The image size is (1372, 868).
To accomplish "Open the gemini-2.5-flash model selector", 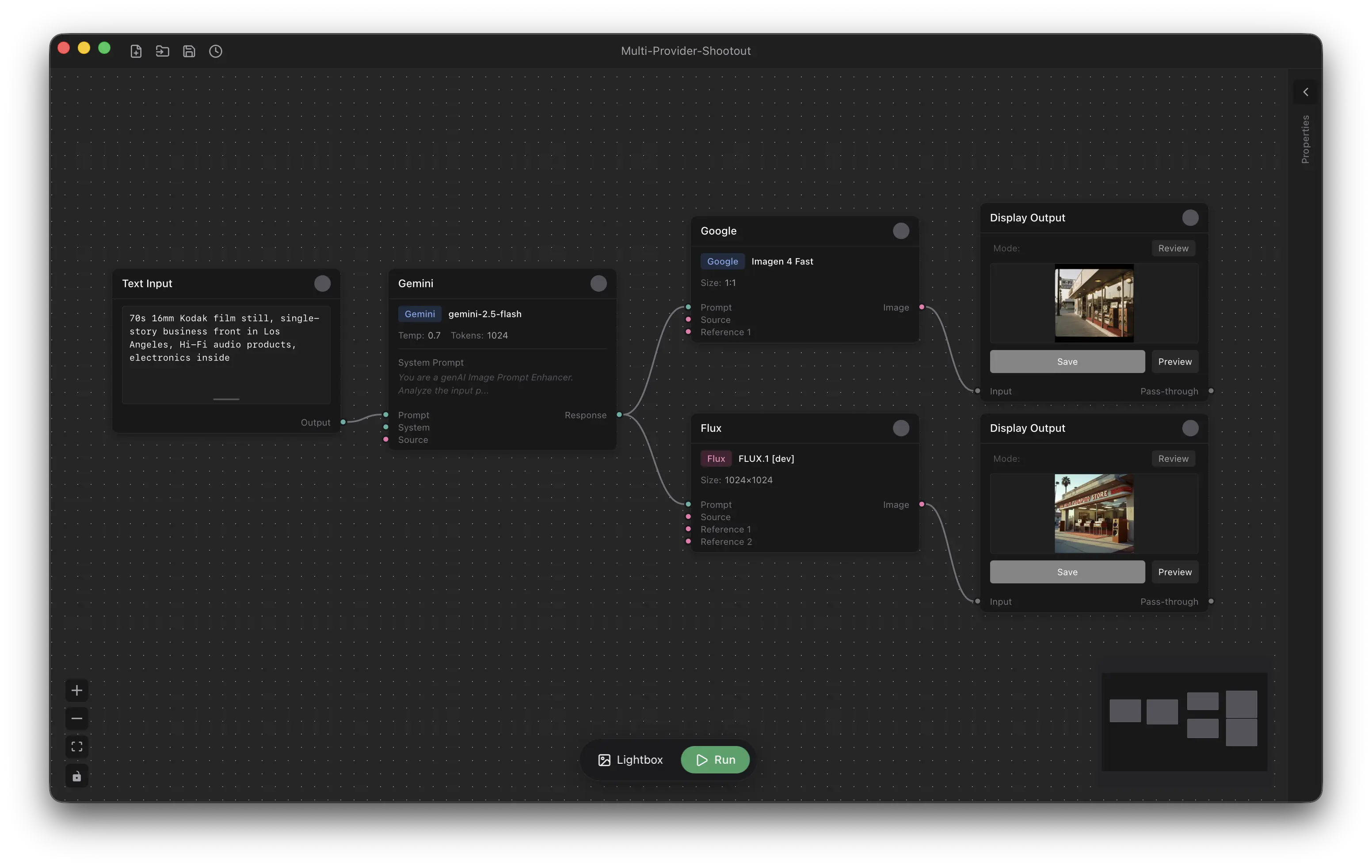I will (484, 314).
